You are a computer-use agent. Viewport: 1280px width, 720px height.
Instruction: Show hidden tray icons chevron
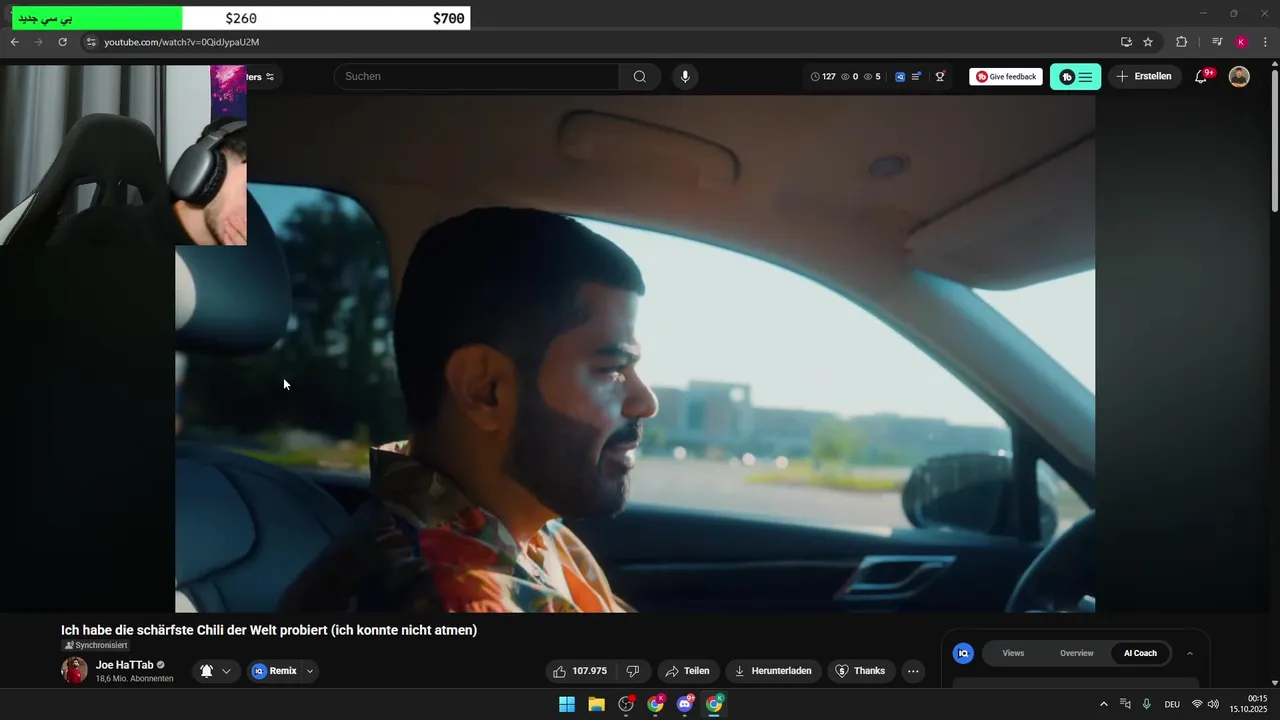tap(1104, 704)
